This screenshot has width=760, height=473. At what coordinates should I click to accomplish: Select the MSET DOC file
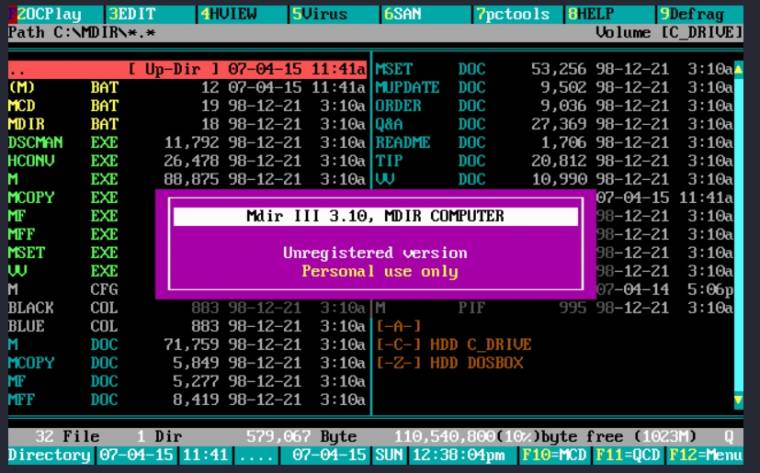click(554, 69)
